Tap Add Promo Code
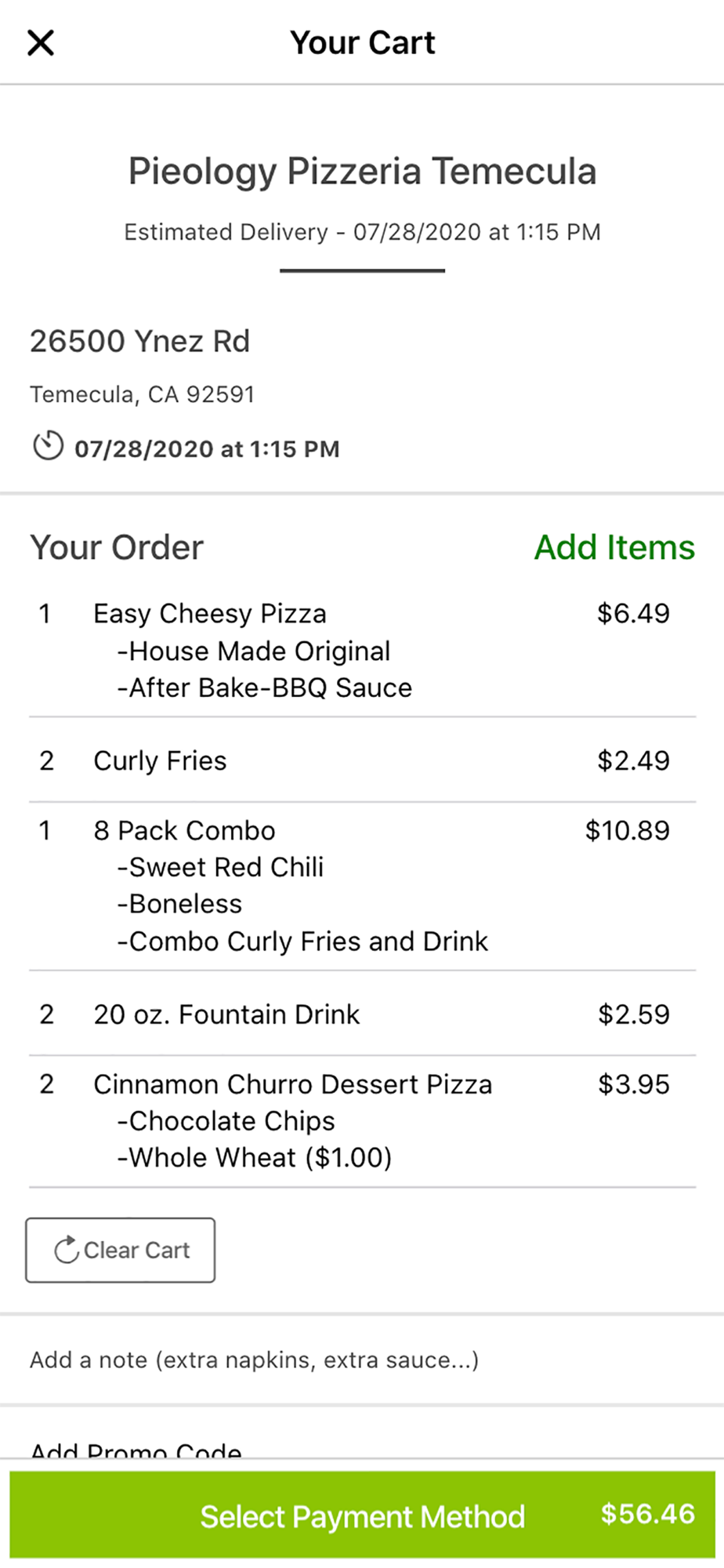Image resolution: width=724 pixels, height=1568 pixels. coord(136,1450)
